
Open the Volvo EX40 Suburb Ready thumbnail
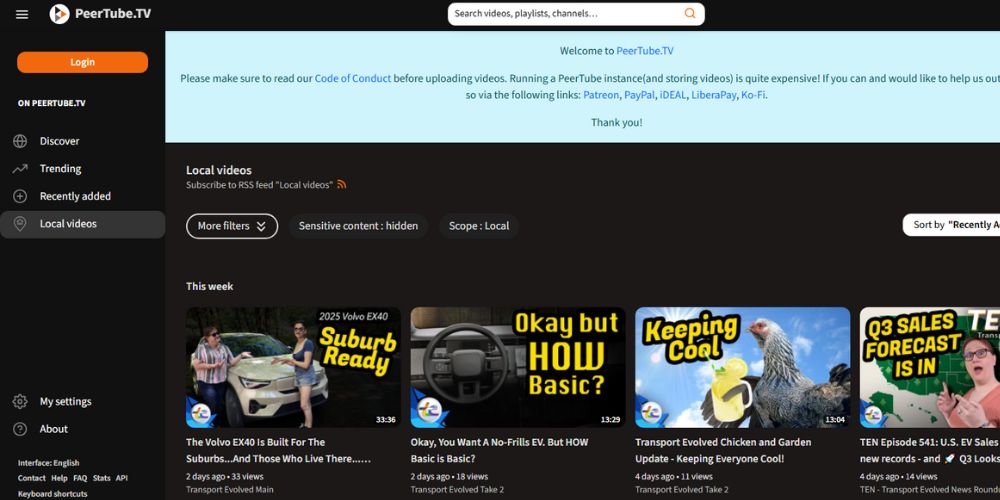point(293,367)
